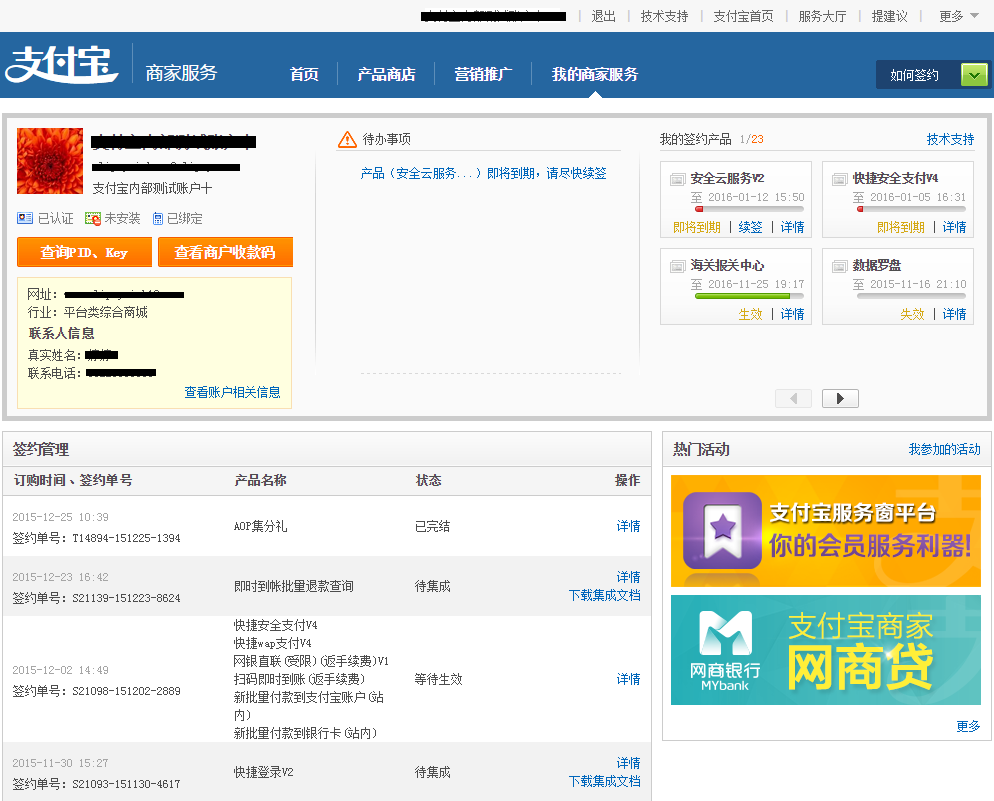
Task: Click the 已完结 status cell
Action: coord(432,526)
